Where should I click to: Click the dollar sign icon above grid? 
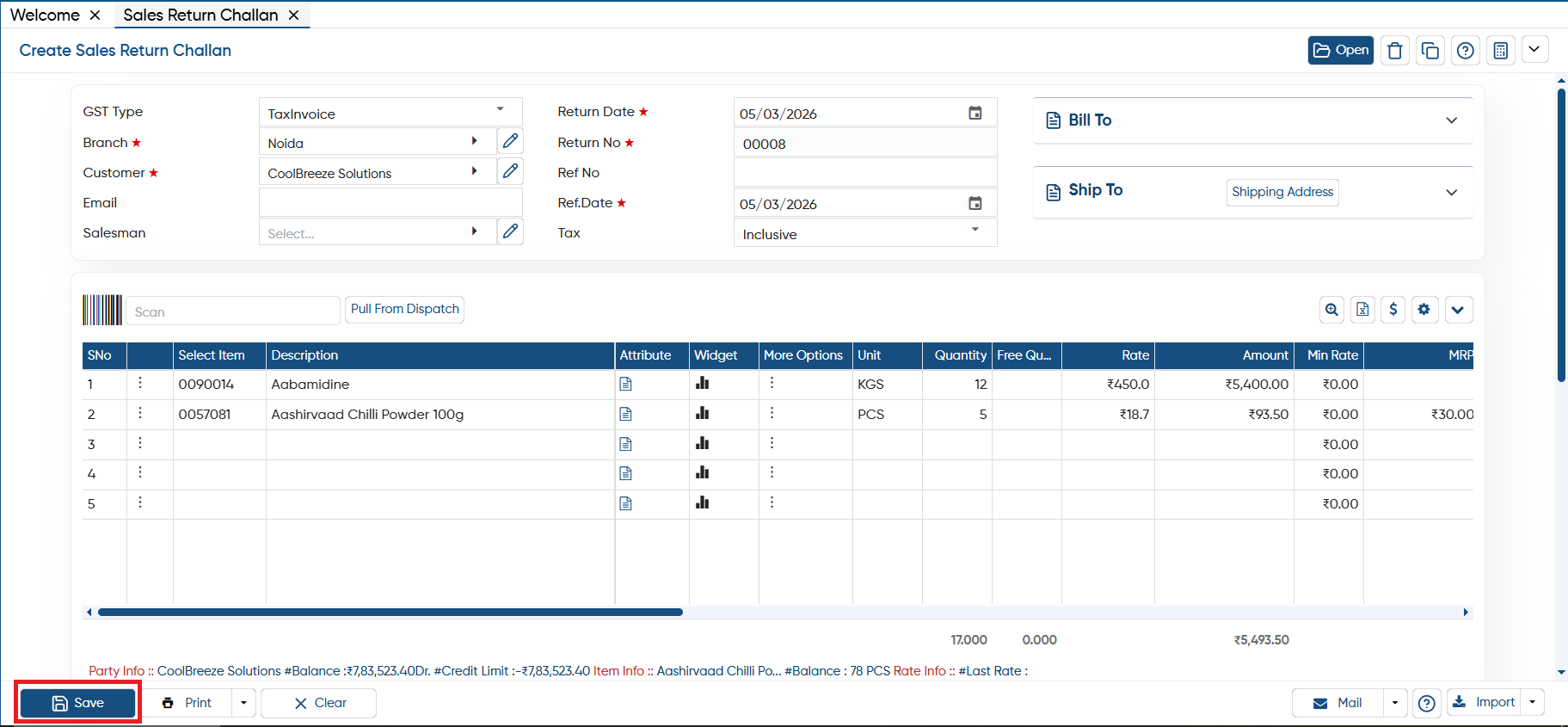1393,310
